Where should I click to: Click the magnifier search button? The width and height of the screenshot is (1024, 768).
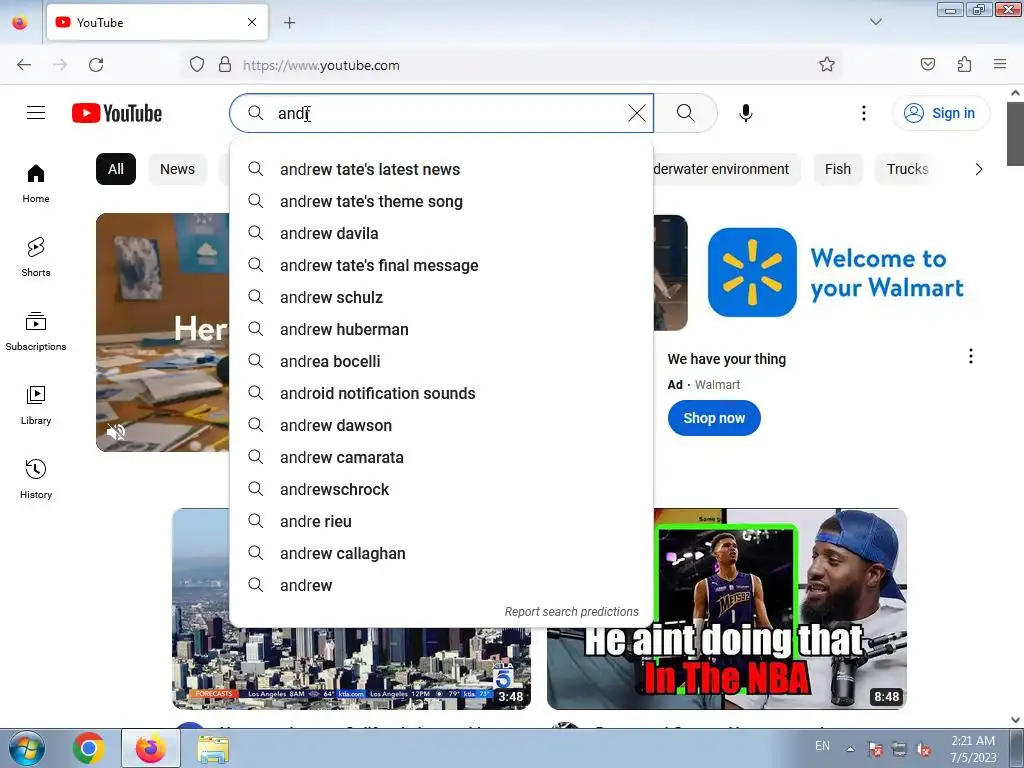(x=685, y=113)
